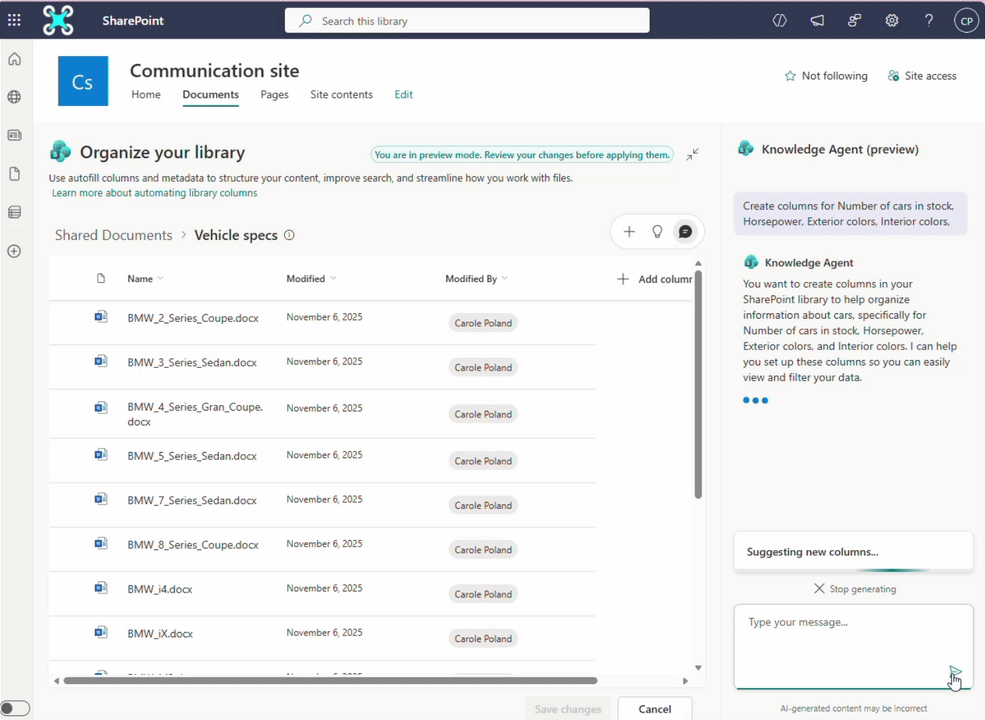Open the Knowledge Agent chat bubble icon

click(685, 231)
